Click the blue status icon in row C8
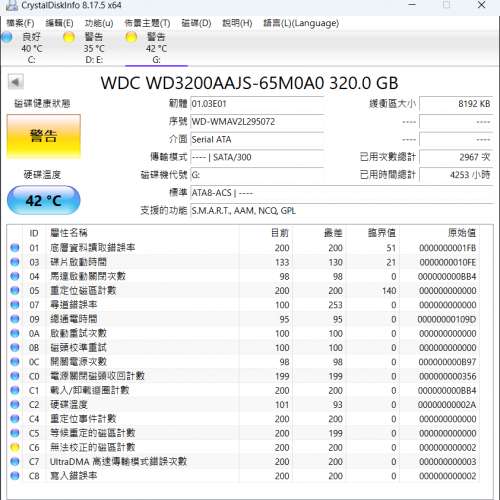Image resolution: width=500 pixels, height=500 pixels. pyautogui.click(x=15, y=476)
